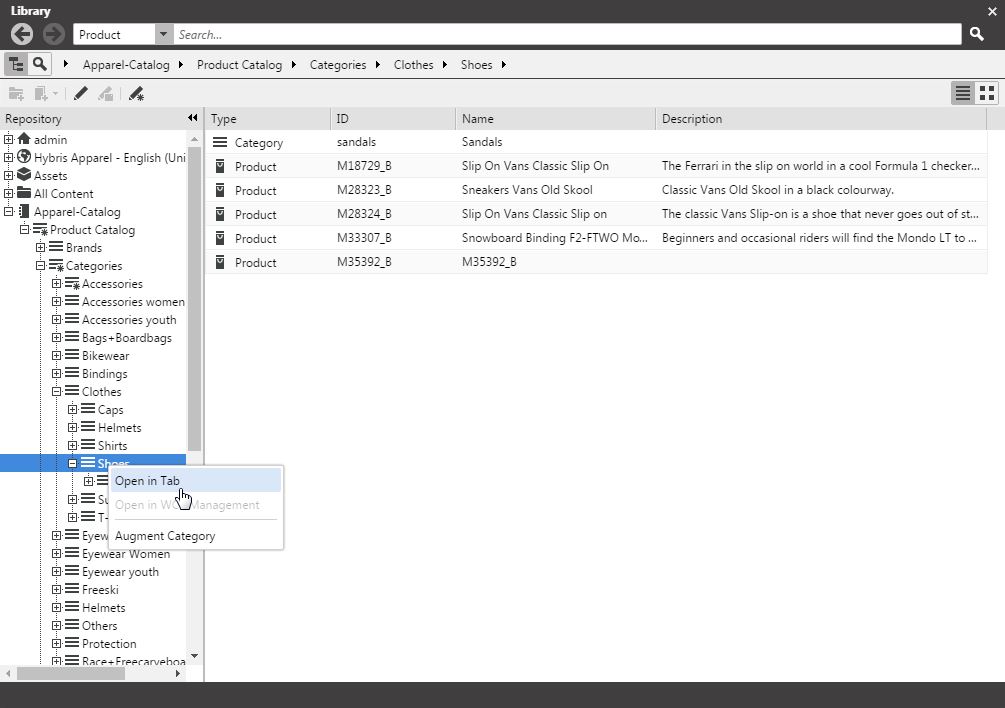Click the pencil edit icon in toolbar

[x=81, y=93]
